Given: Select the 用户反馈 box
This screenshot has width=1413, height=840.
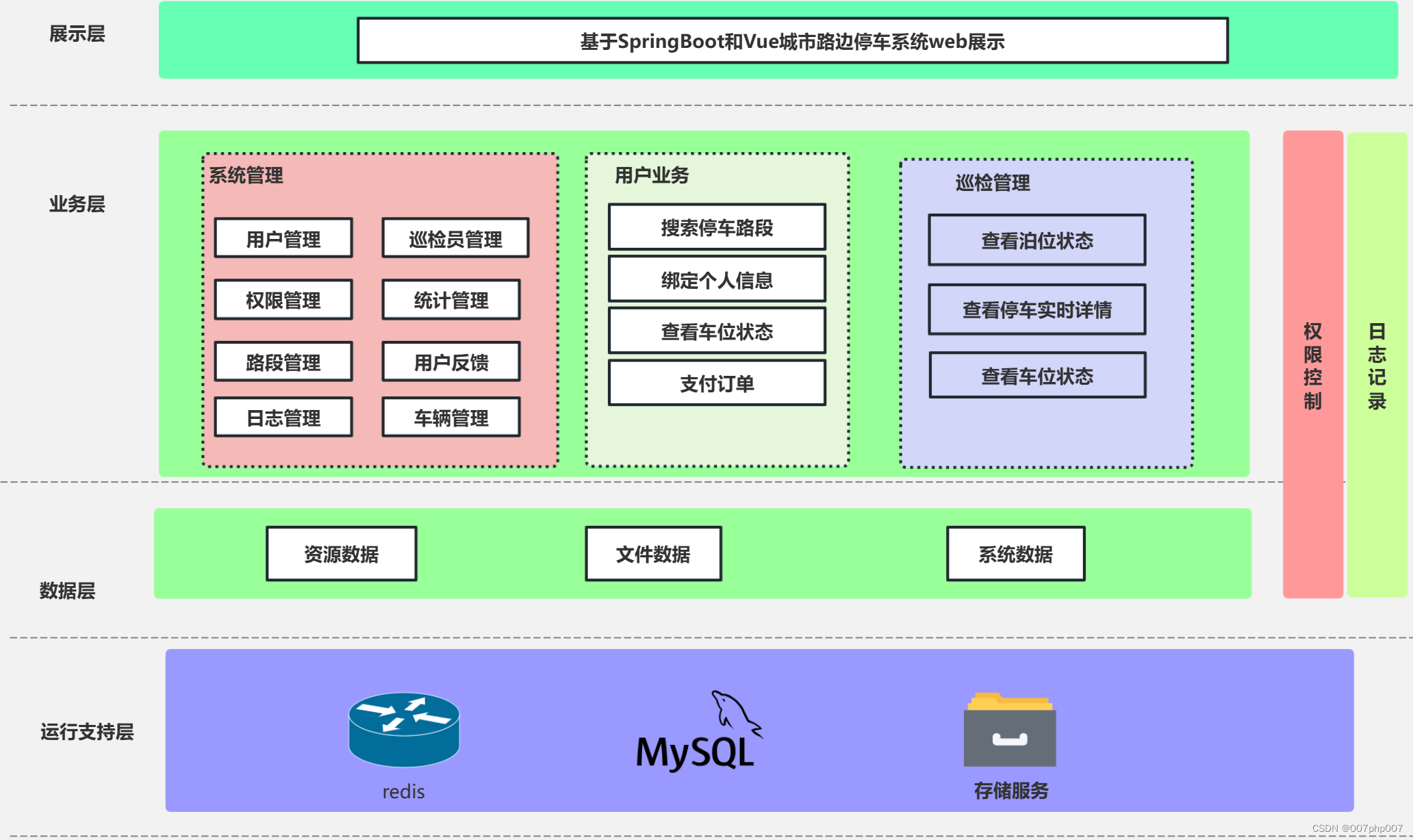Looking at the screenshot, I should click(x=451, y=361).
